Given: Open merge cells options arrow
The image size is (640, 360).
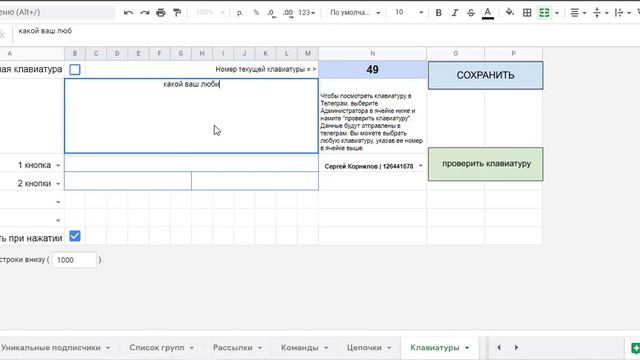Looking at the screenshot, I should (557, 13).
